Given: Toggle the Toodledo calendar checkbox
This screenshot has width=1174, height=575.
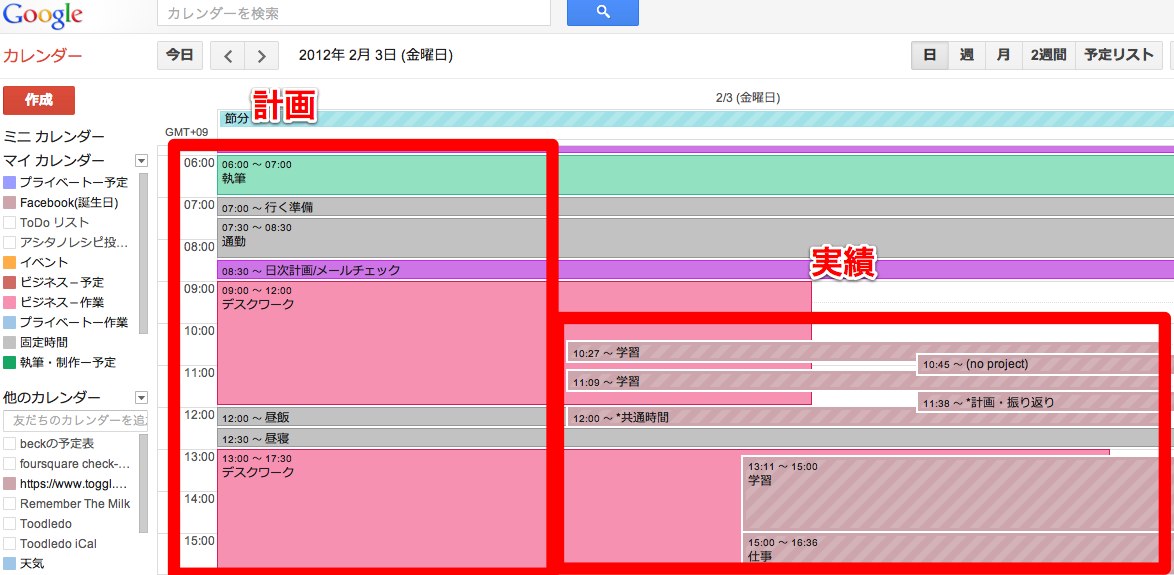Looking at the screenshot, I should click(10, 524).
